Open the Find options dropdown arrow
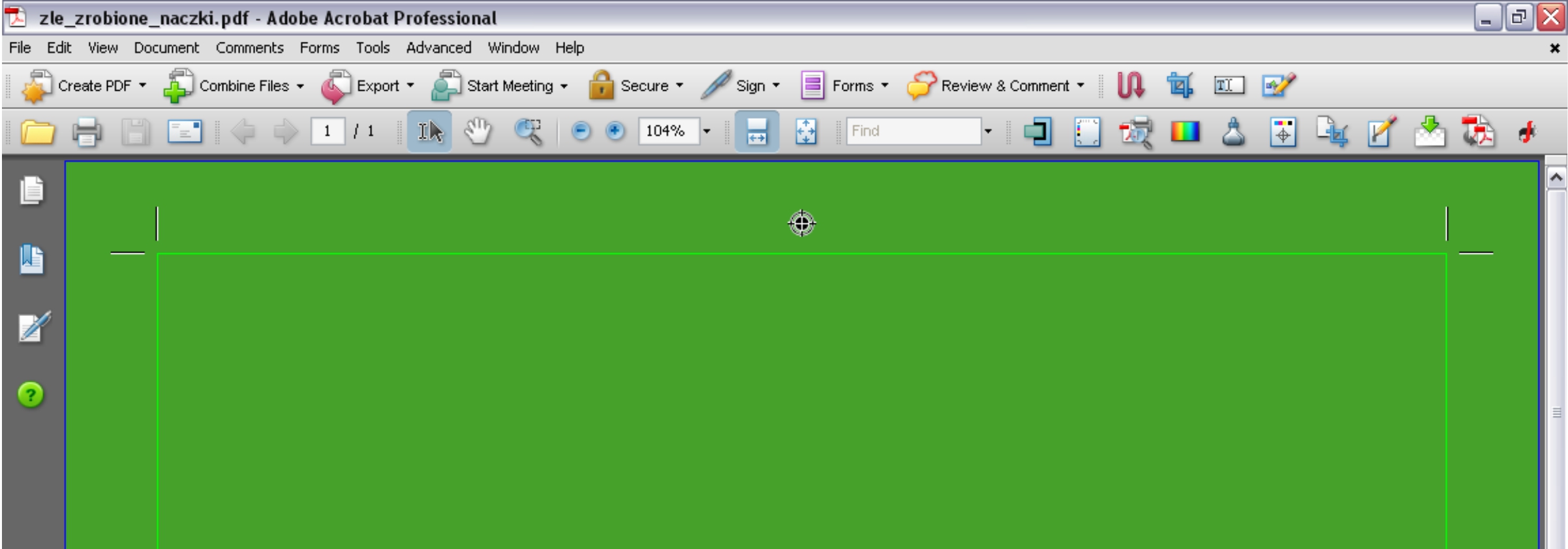 (988, 132)
